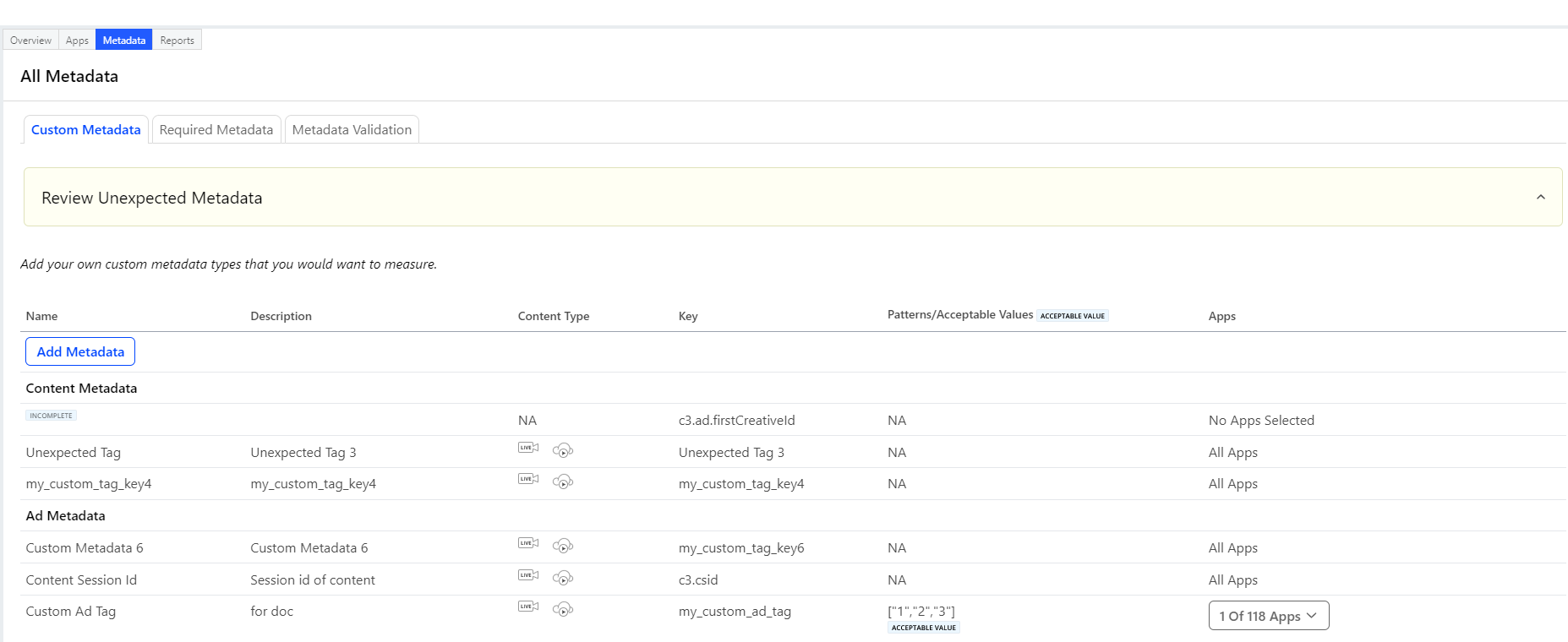Open the 1 Of 118 Apps dropdown

1268,616
